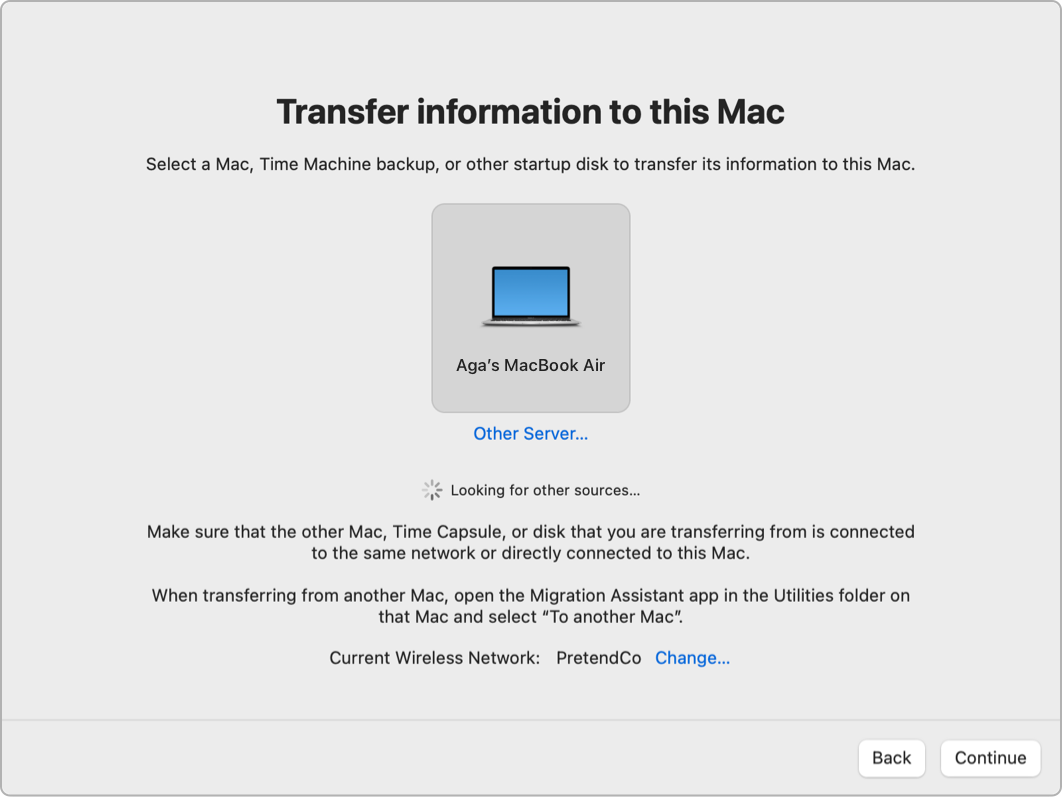
Task: Click the blue screen of the laptop image
Action: tap(530, 292)
